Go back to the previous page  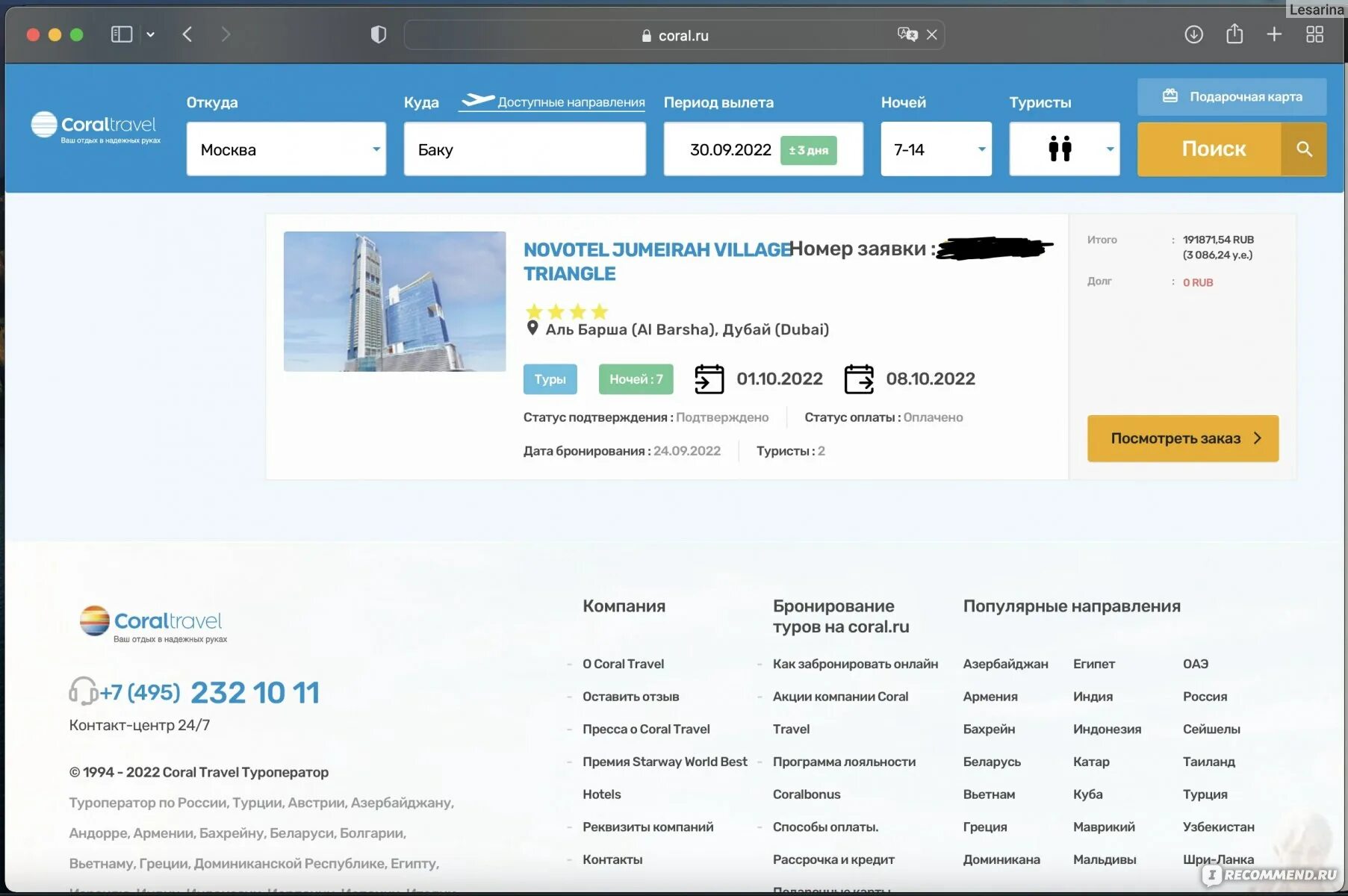click(187, 34)
